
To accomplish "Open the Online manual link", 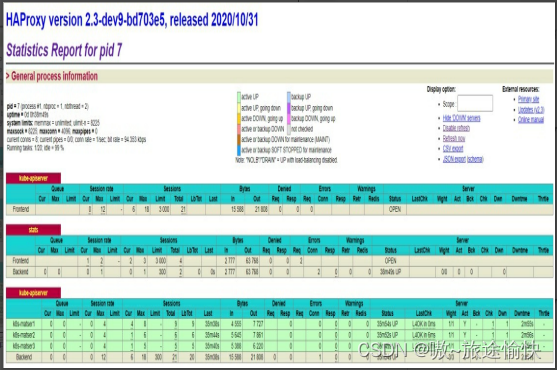I will point(531,120).
